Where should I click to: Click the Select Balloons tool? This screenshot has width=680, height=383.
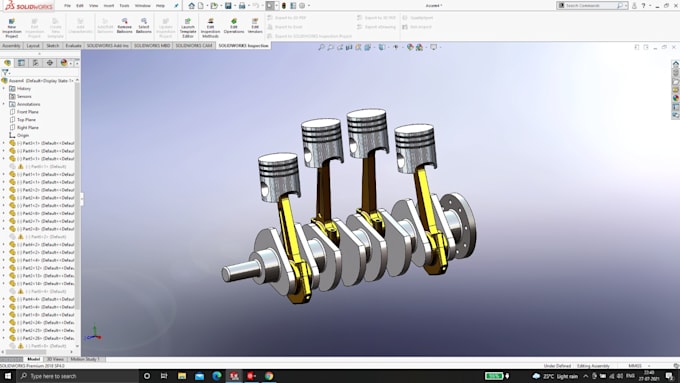tap(144, 26)
